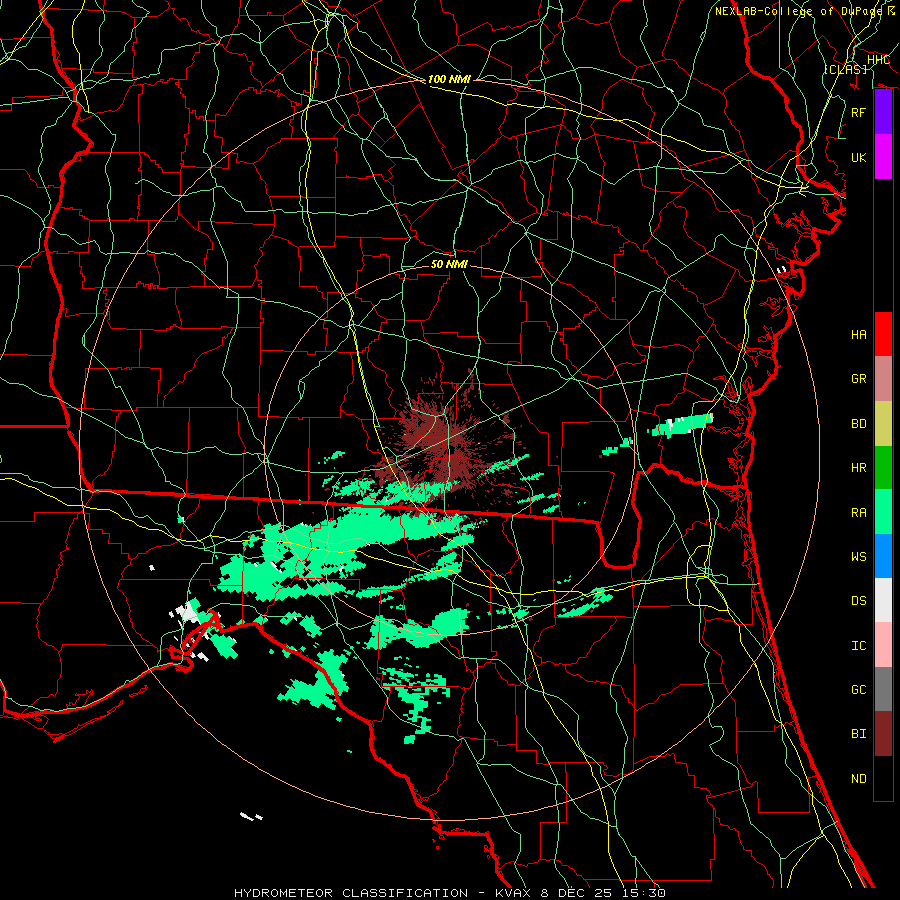Click the RF purple legend swatch

(x=883, y=112)
